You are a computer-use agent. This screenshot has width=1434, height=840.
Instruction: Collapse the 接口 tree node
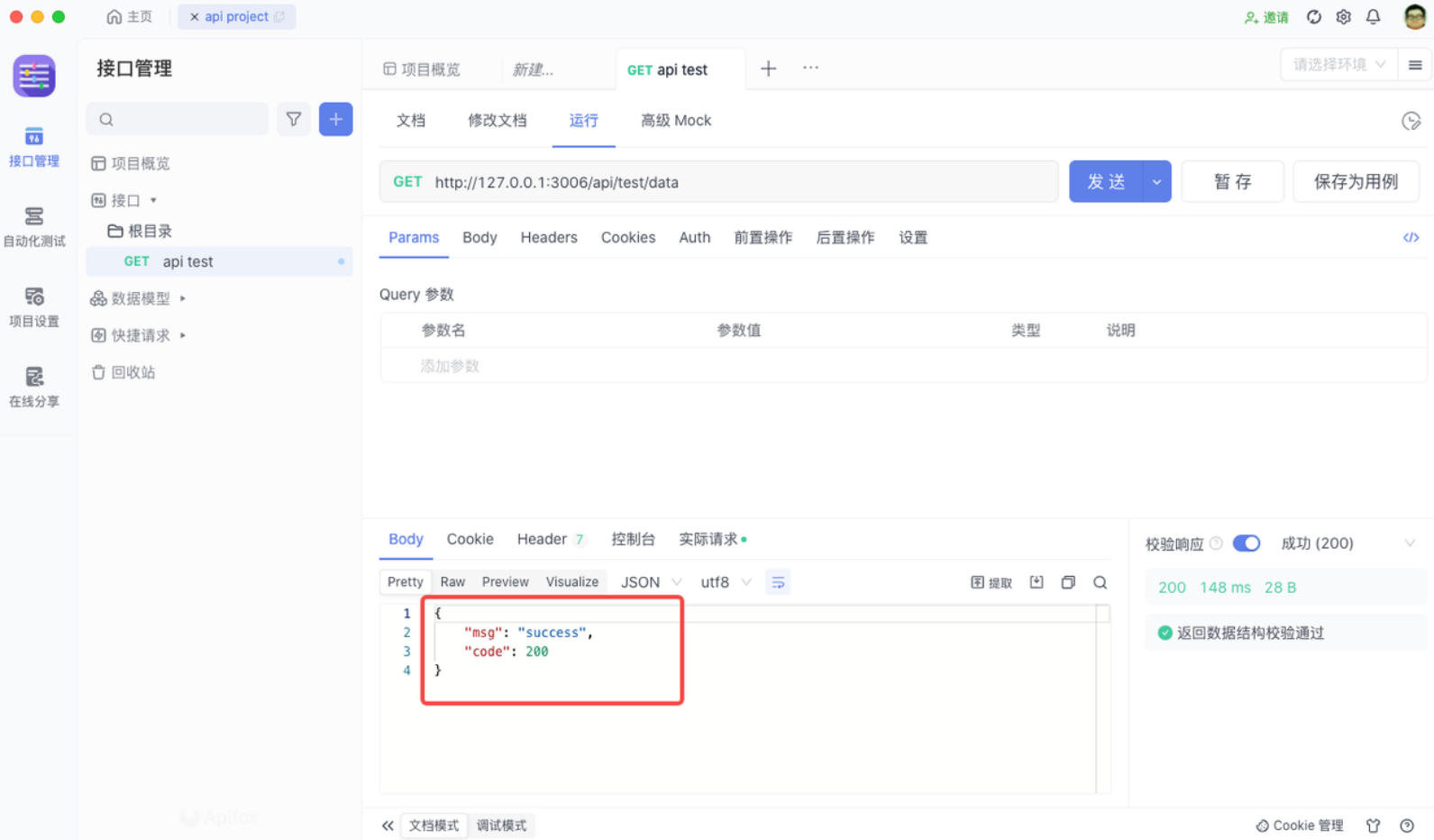click(153, 200)
